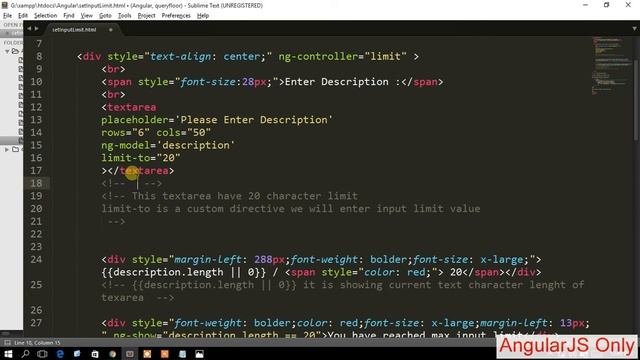Open the Photos app taskbar icon
Image resolution: width=640 pixels, height=360 pixels.
[x=200, y=354]
